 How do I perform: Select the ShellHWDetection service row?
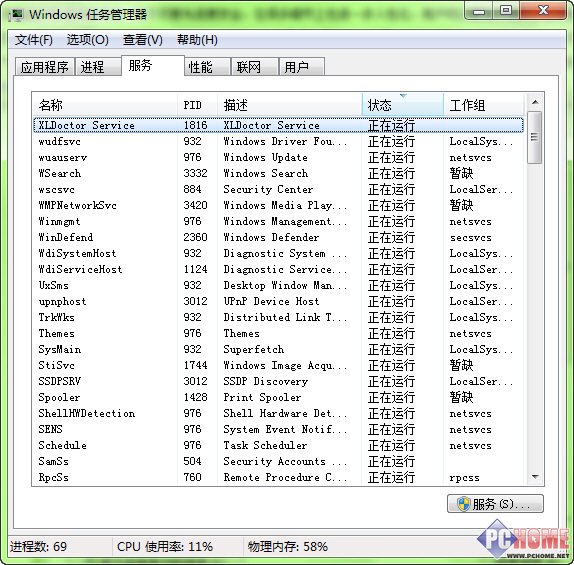(278, 413)
